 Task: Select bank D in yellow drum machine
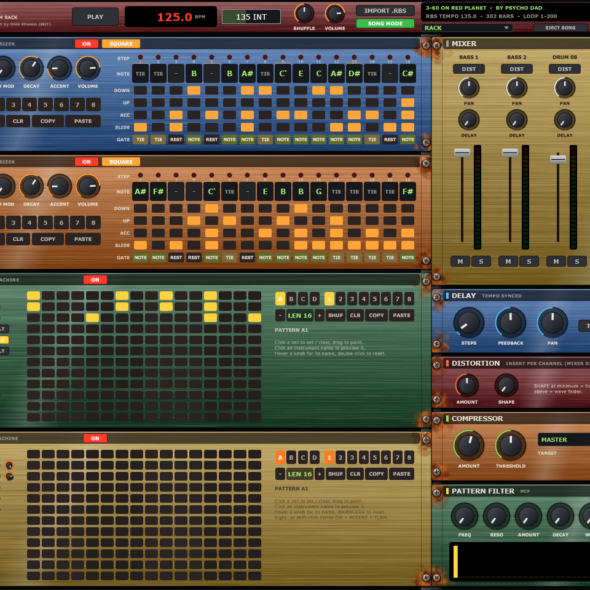click(x=315, y=458)
